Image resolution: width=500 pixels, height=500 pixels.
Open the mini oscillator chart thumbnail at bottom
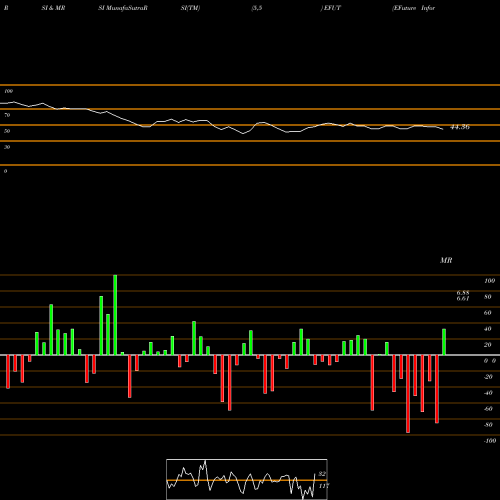click(247, 479)
